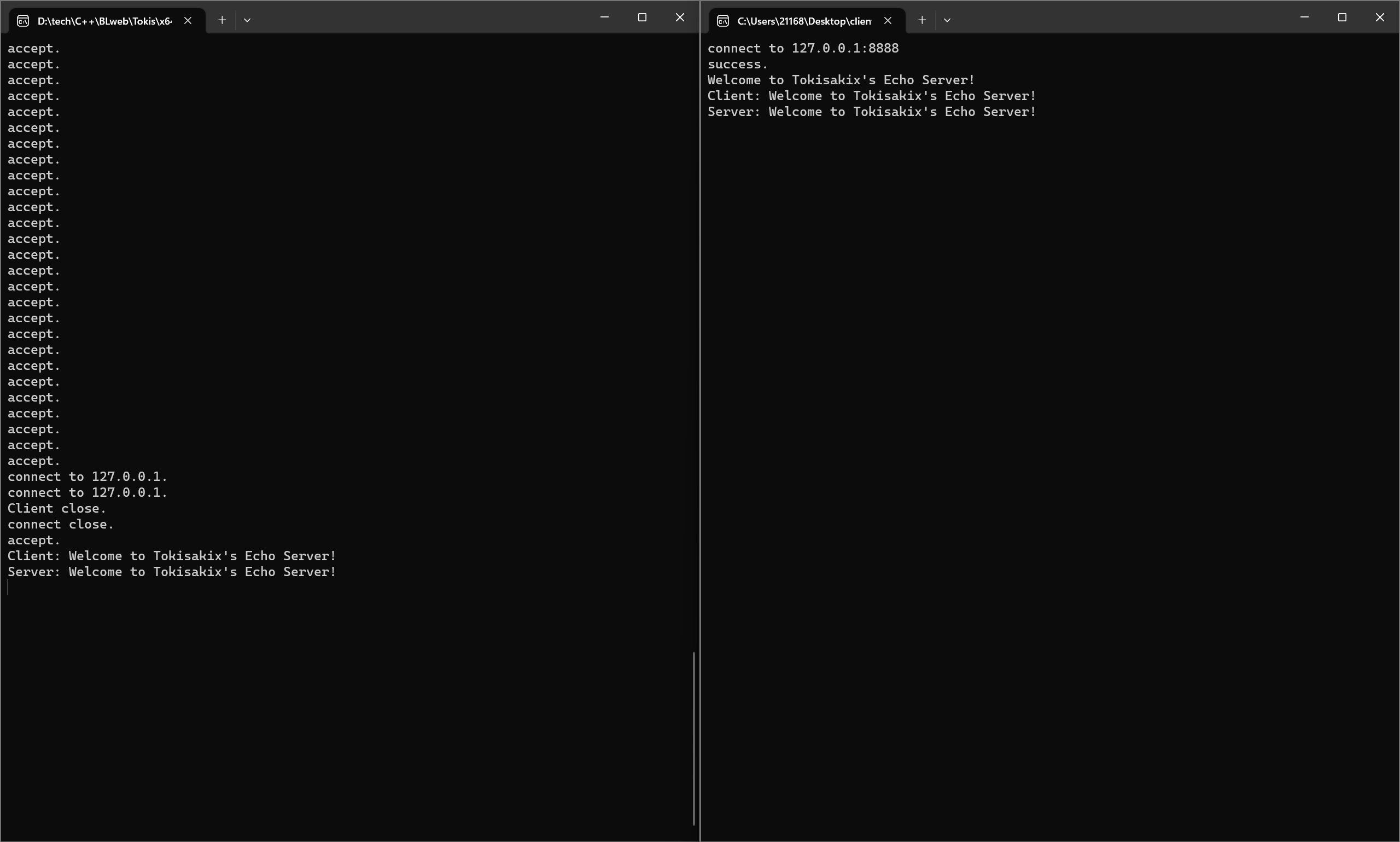Viewport: 1400px width, 842px height.
Task: Expand profile dropdown in left terminal
Action: point(247,20)
